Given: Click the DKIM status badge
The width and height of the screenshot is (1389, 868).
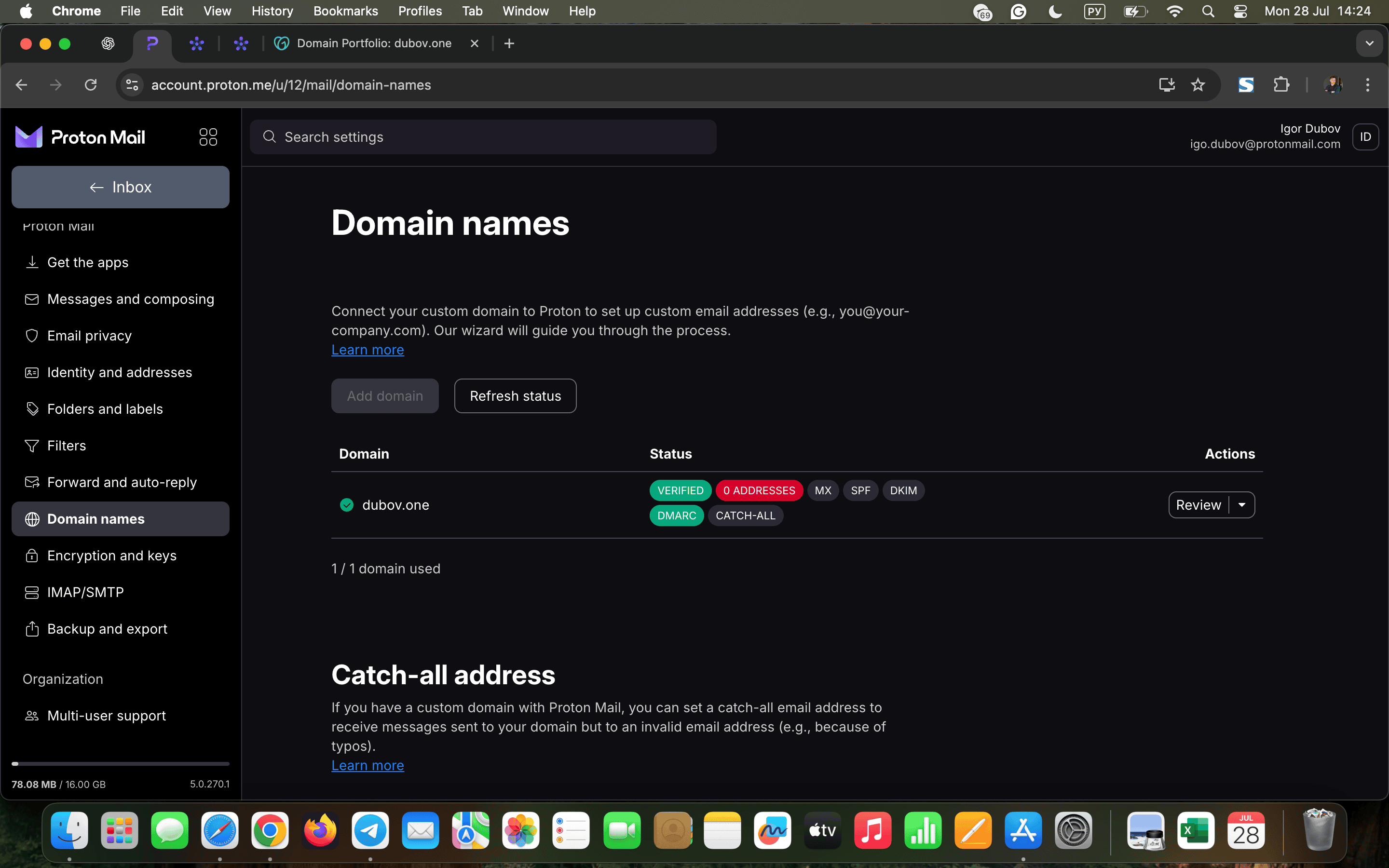Looking at the screenshot, I should click(903, 491).
